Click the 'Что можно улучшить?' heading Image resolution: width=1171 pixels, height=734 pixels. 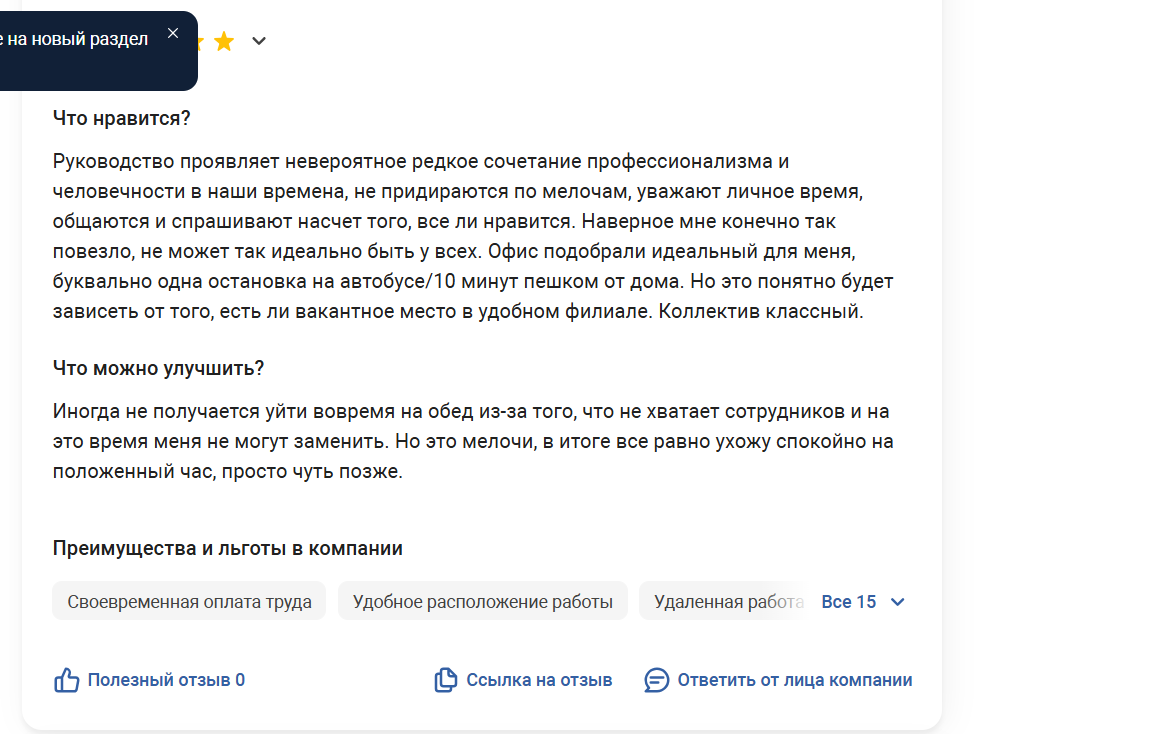pyautogui.click(x=158, y=368)
